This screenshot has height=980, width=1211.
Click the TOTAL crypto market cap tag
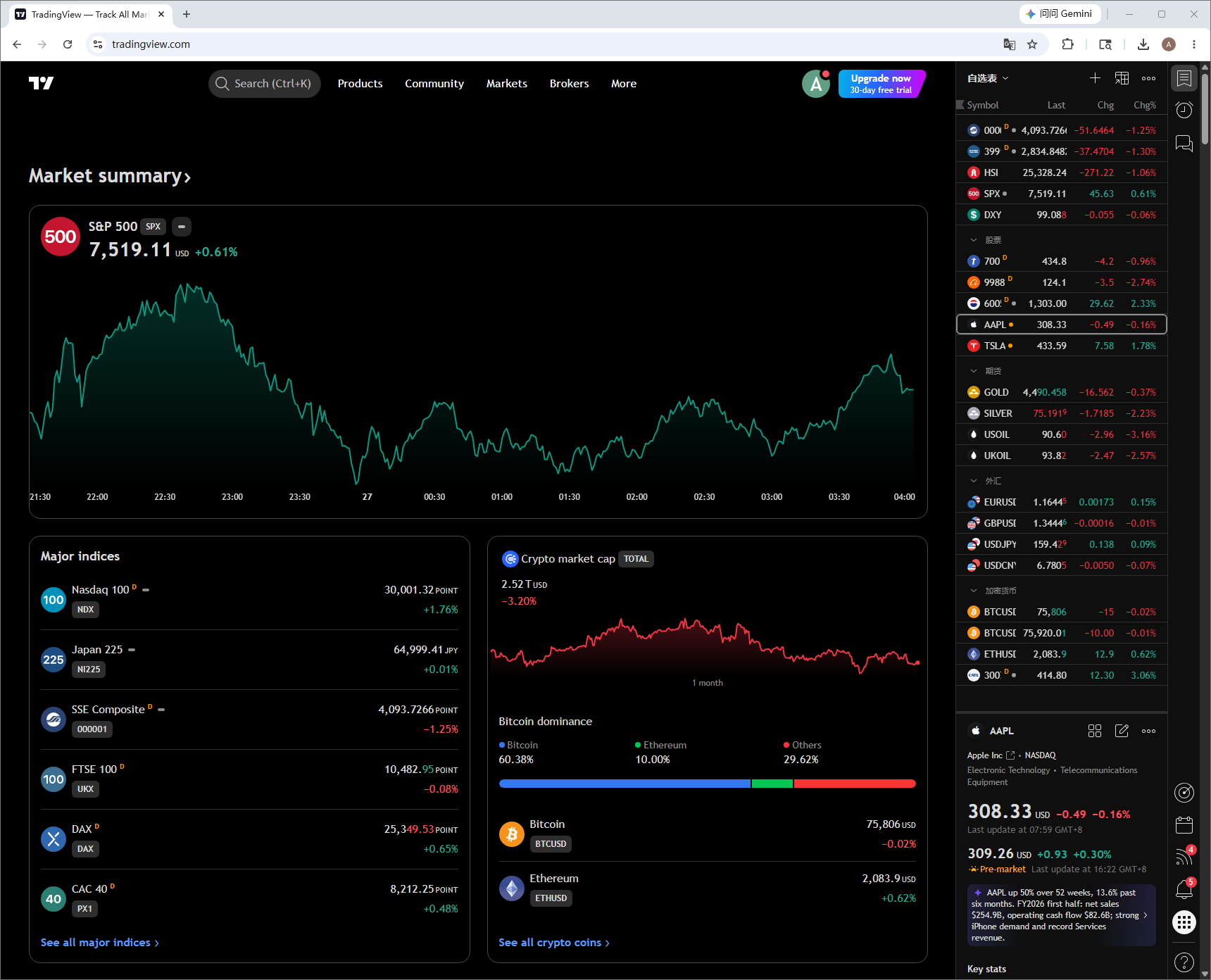point(636,559)
